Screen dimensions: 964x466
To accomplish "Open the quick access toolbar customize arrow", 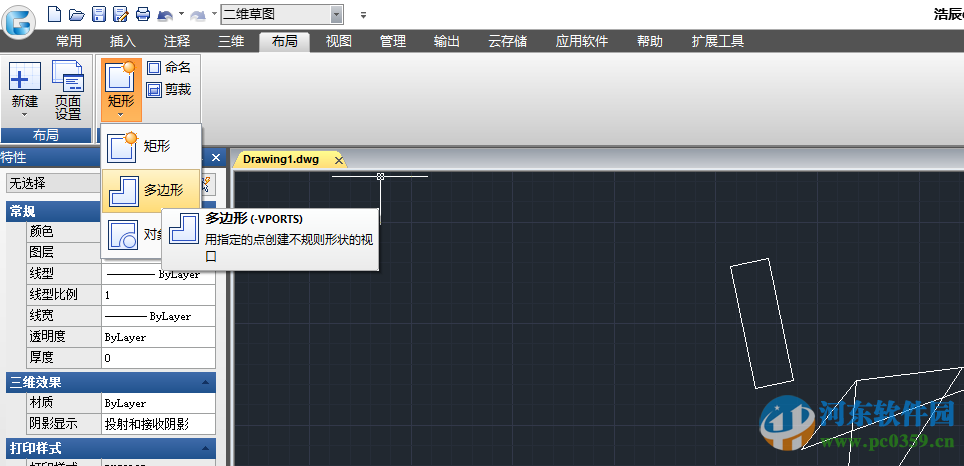I will pos(363,15).
